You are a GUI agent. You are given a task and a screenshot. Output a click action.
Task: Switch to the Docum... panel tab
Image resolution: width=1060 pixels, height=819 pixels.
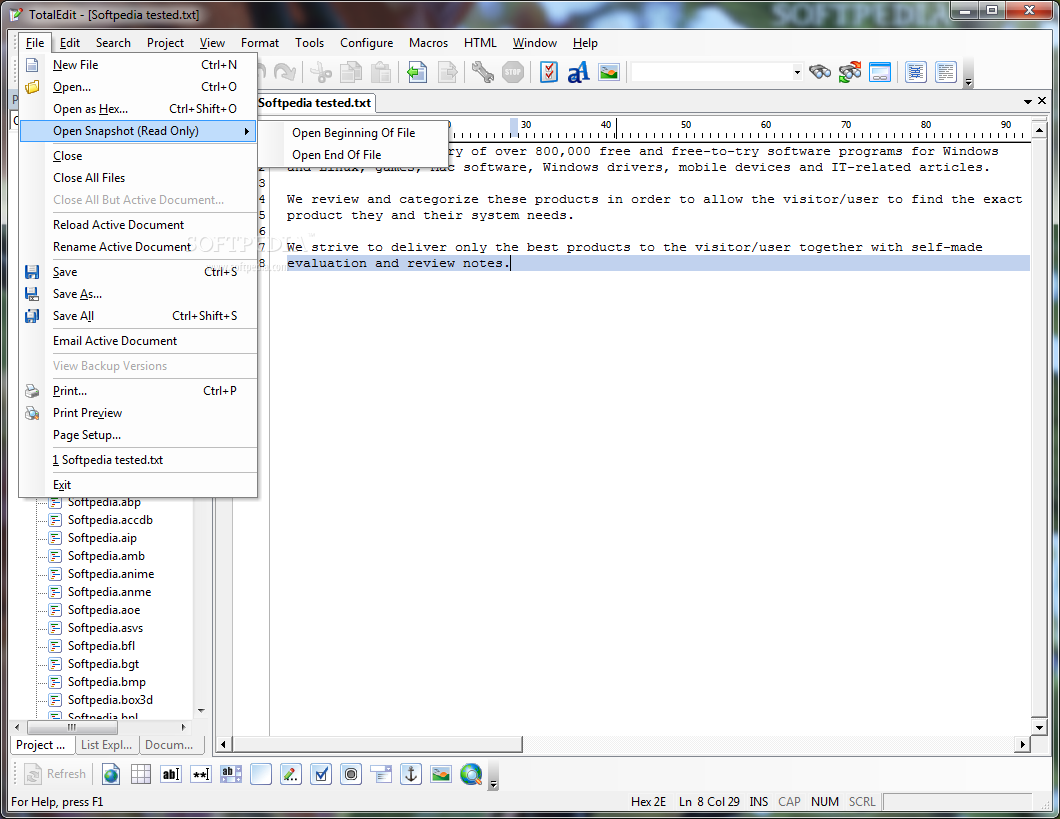(169, 745)
